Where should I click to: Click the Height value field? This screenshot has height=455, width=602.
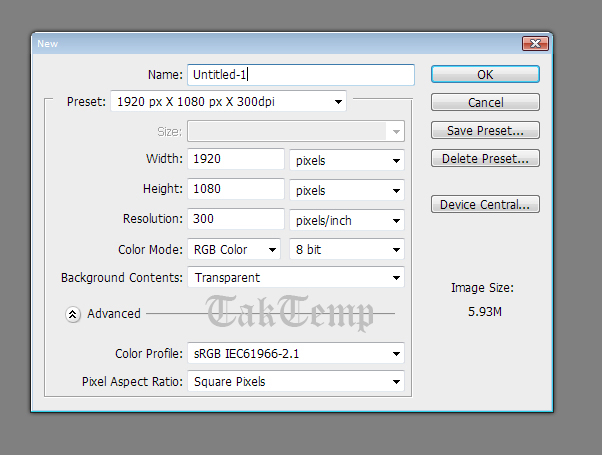click(x=236, y=189)
